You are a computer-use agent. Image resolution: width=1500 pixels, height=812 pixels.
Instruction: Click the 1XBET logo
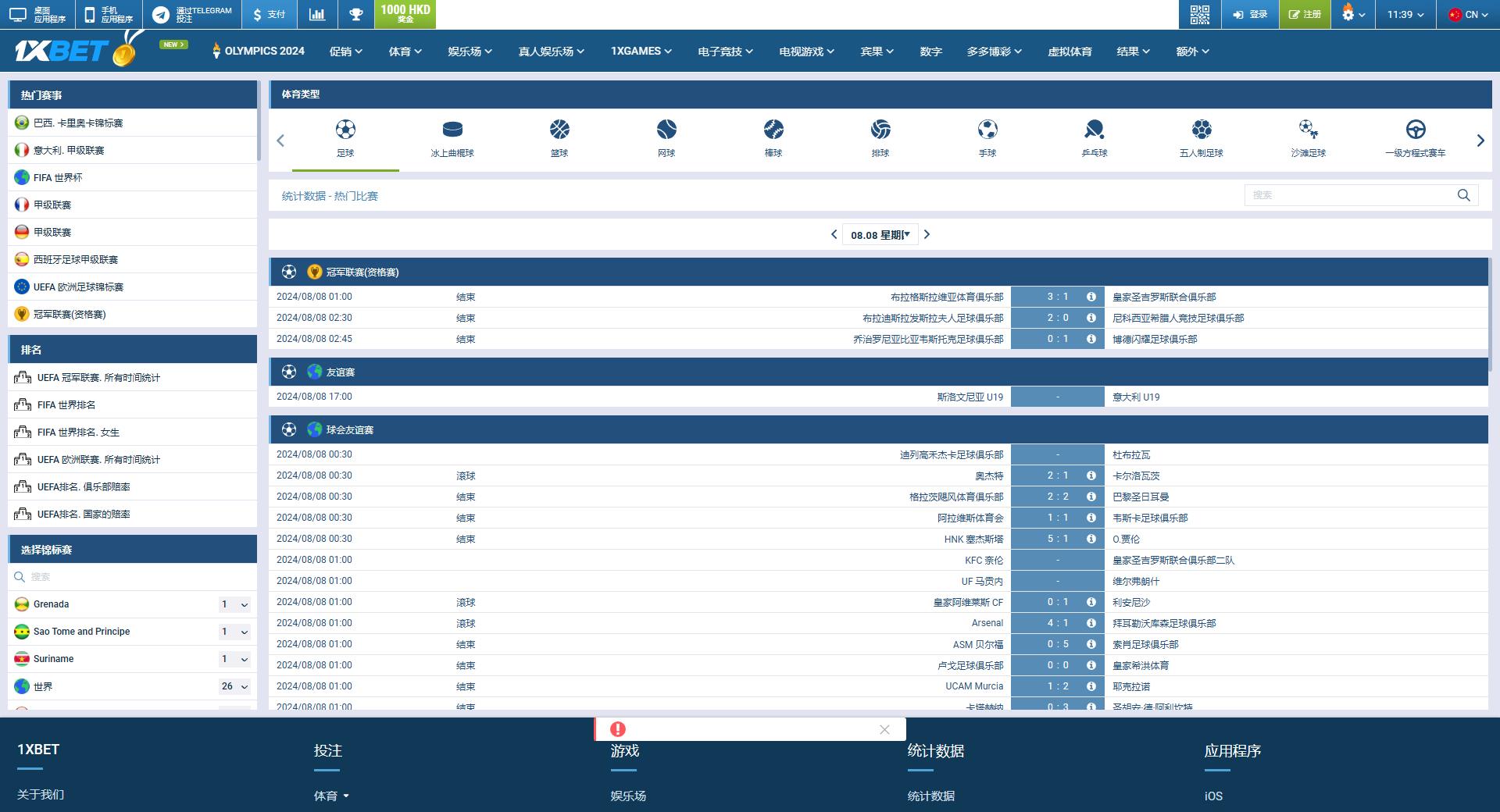click(x=78, y=51)
